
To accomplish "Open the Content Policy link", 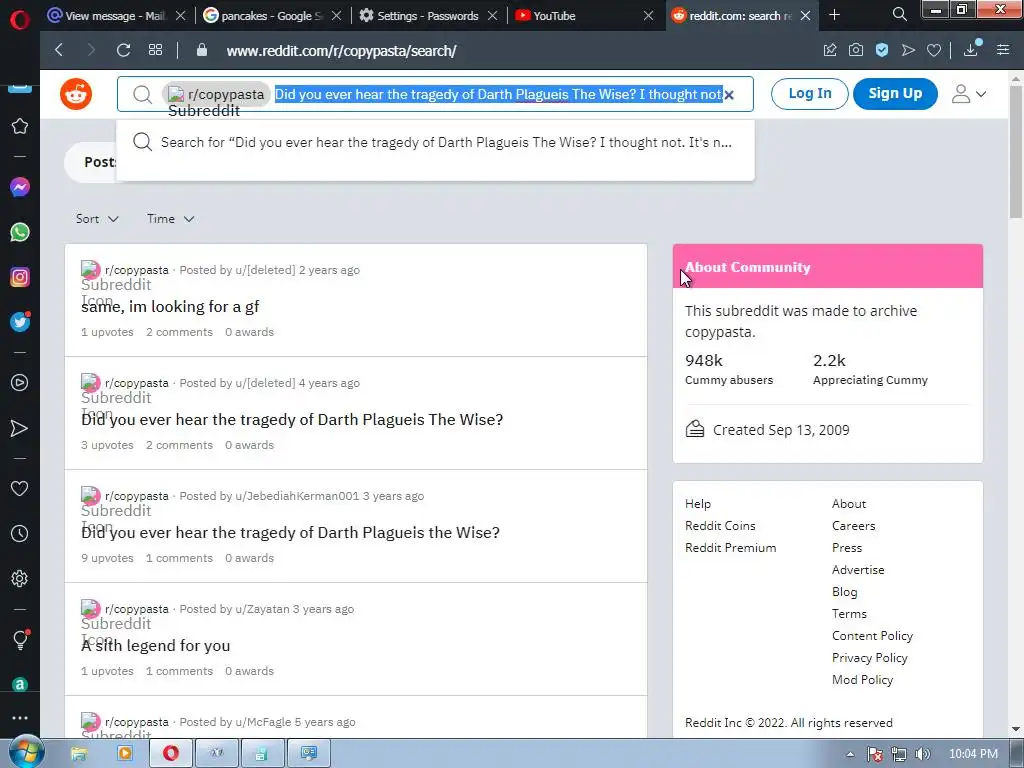I will click(872, 635).
